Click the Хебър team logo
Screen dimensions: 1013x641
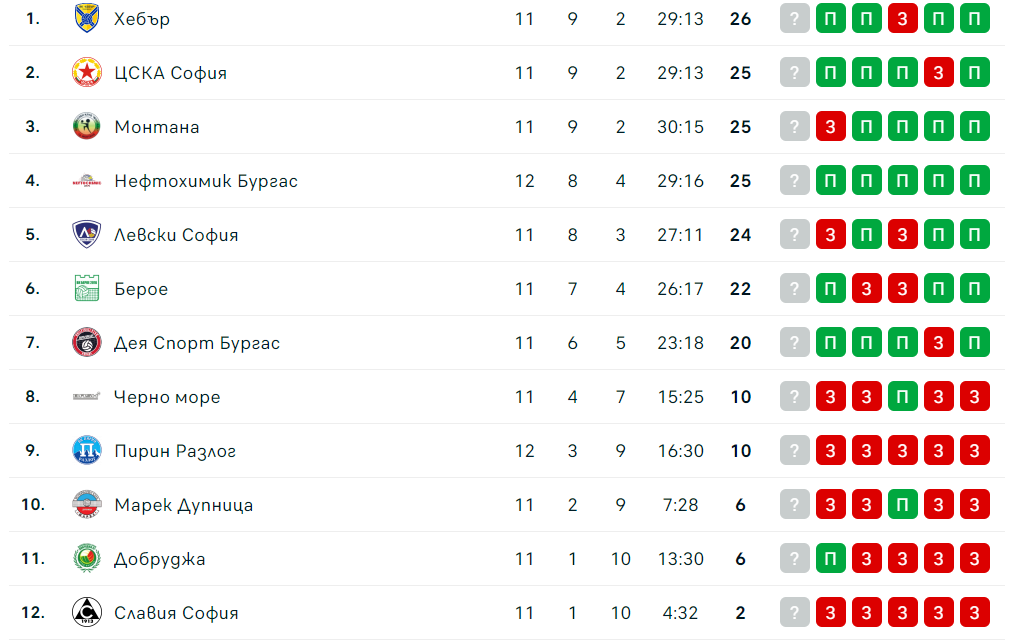pyautogui.click(x=87, y=19)
